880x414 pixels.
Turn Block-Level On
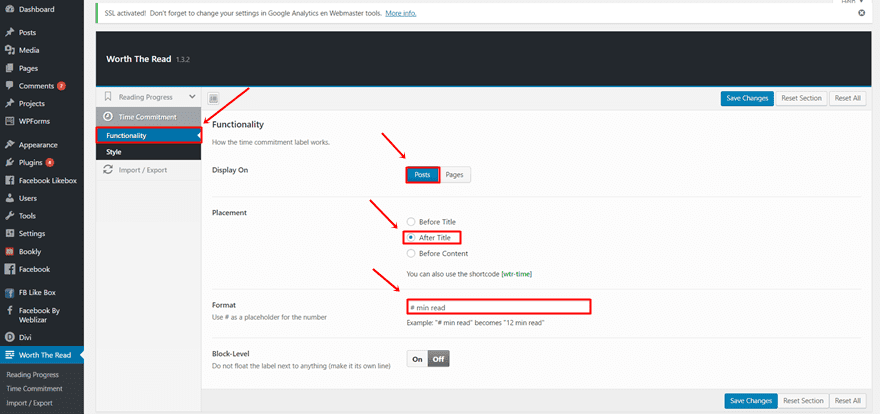pyautogui.click(x=417, y=359)
